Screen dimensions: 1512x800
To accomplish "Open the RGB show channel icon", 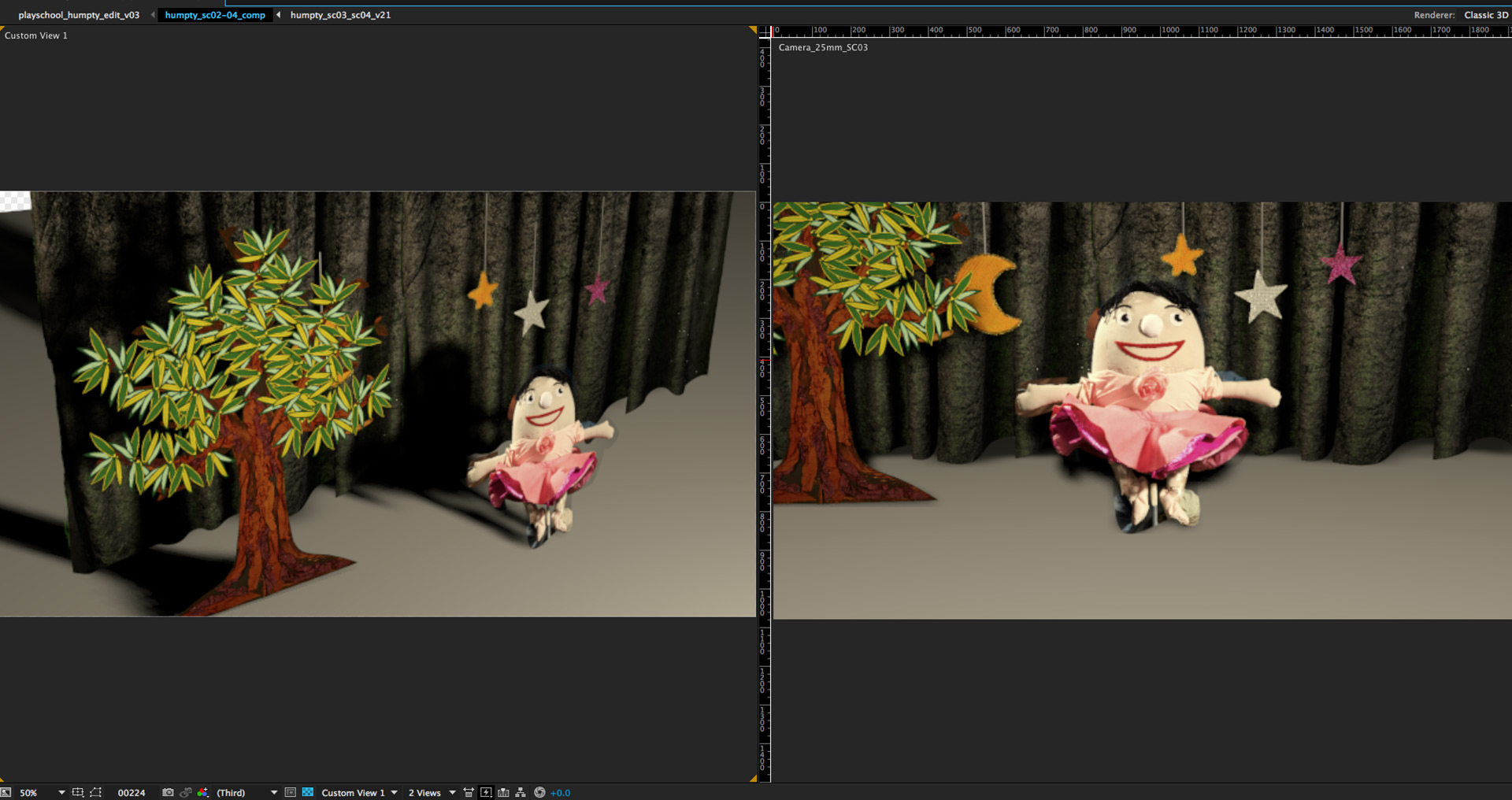I will tap(203, 792).
